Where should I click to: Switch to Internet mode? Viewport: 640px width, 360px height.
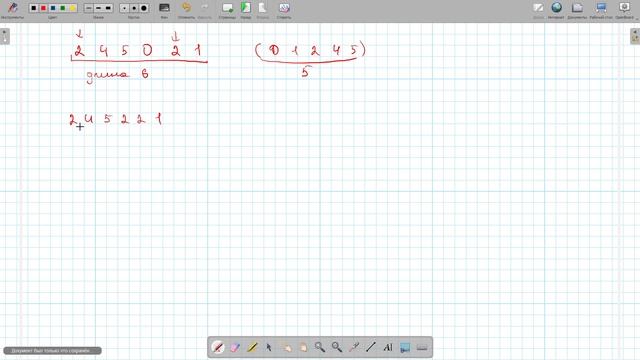coord(556,8)
